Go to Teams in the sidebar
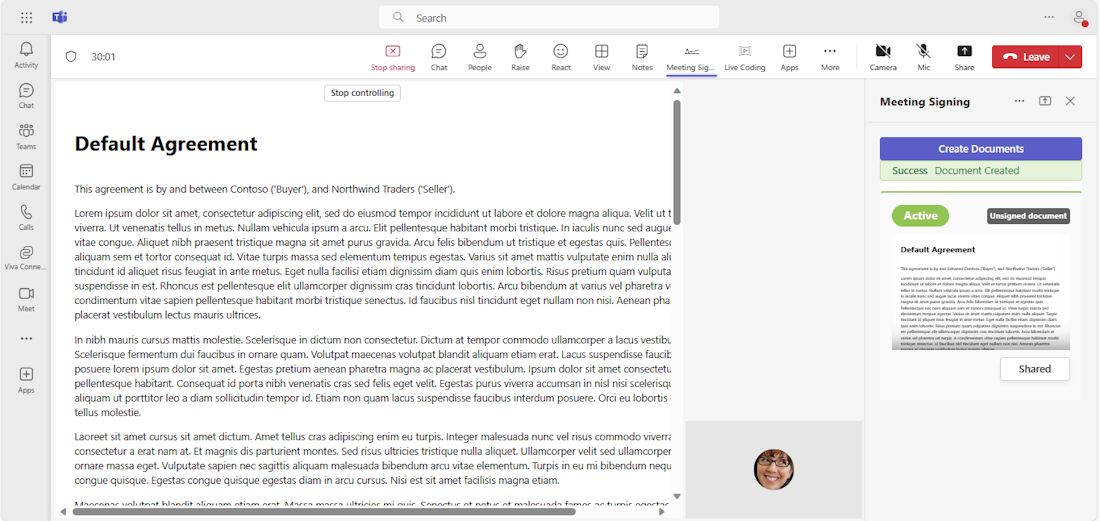The image size is (1100, 521). point(26,136)
